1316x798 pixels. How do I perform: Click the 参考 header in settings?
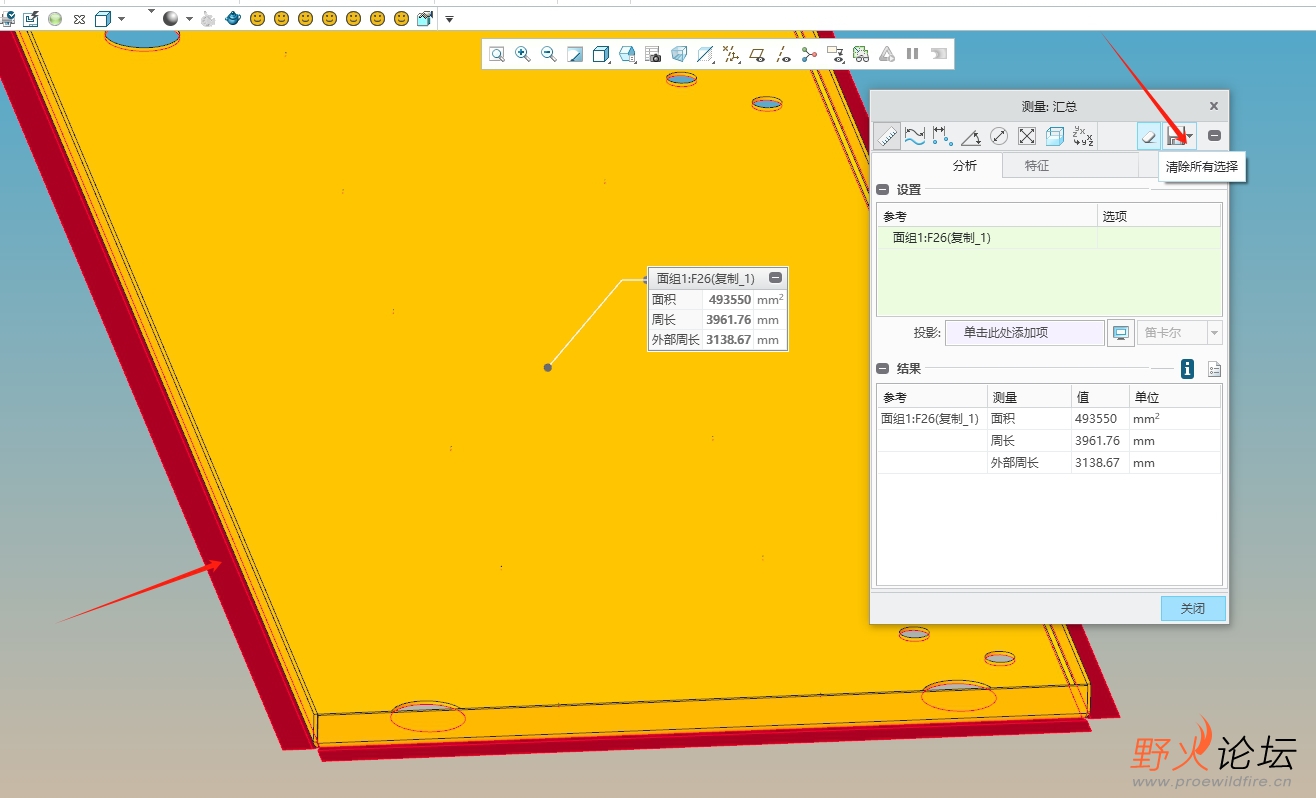click(987, 216)
